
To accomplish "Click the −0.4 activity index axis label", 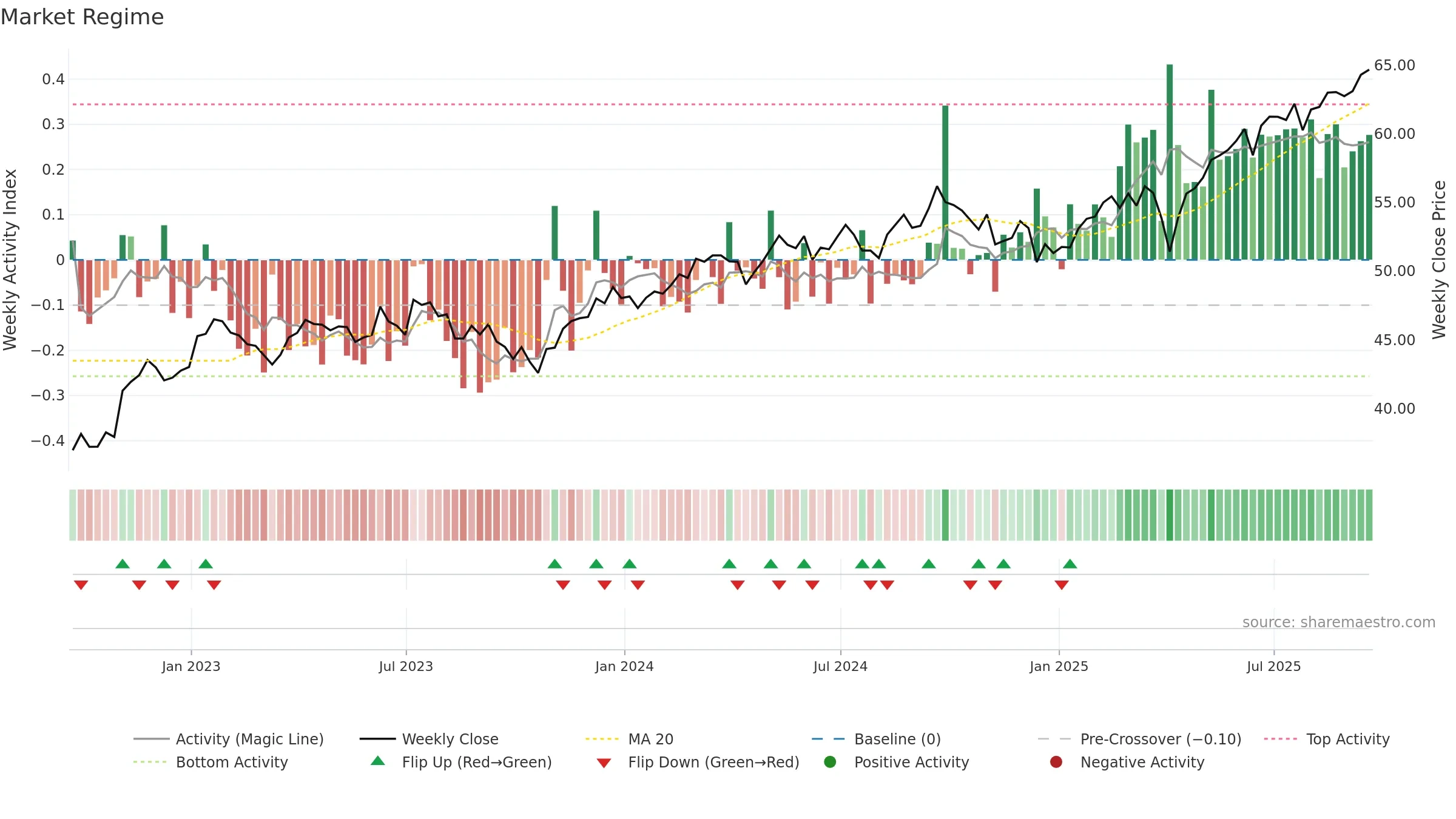I will pyautogui.click(x=48, y=440).
